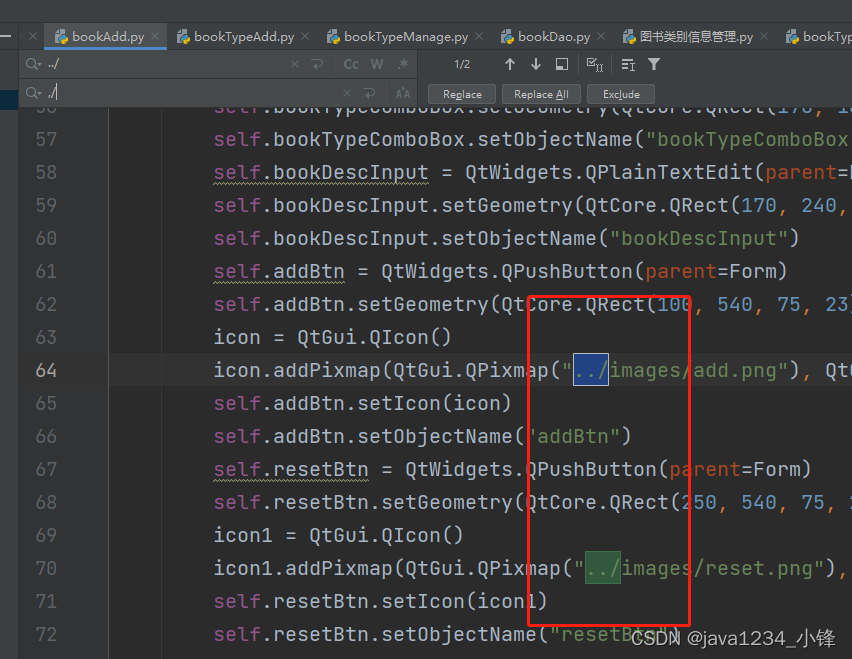Open replace history dropdown in replace field
The height and width of the screenshot is (659, 852).
click(x=34, y=93)
